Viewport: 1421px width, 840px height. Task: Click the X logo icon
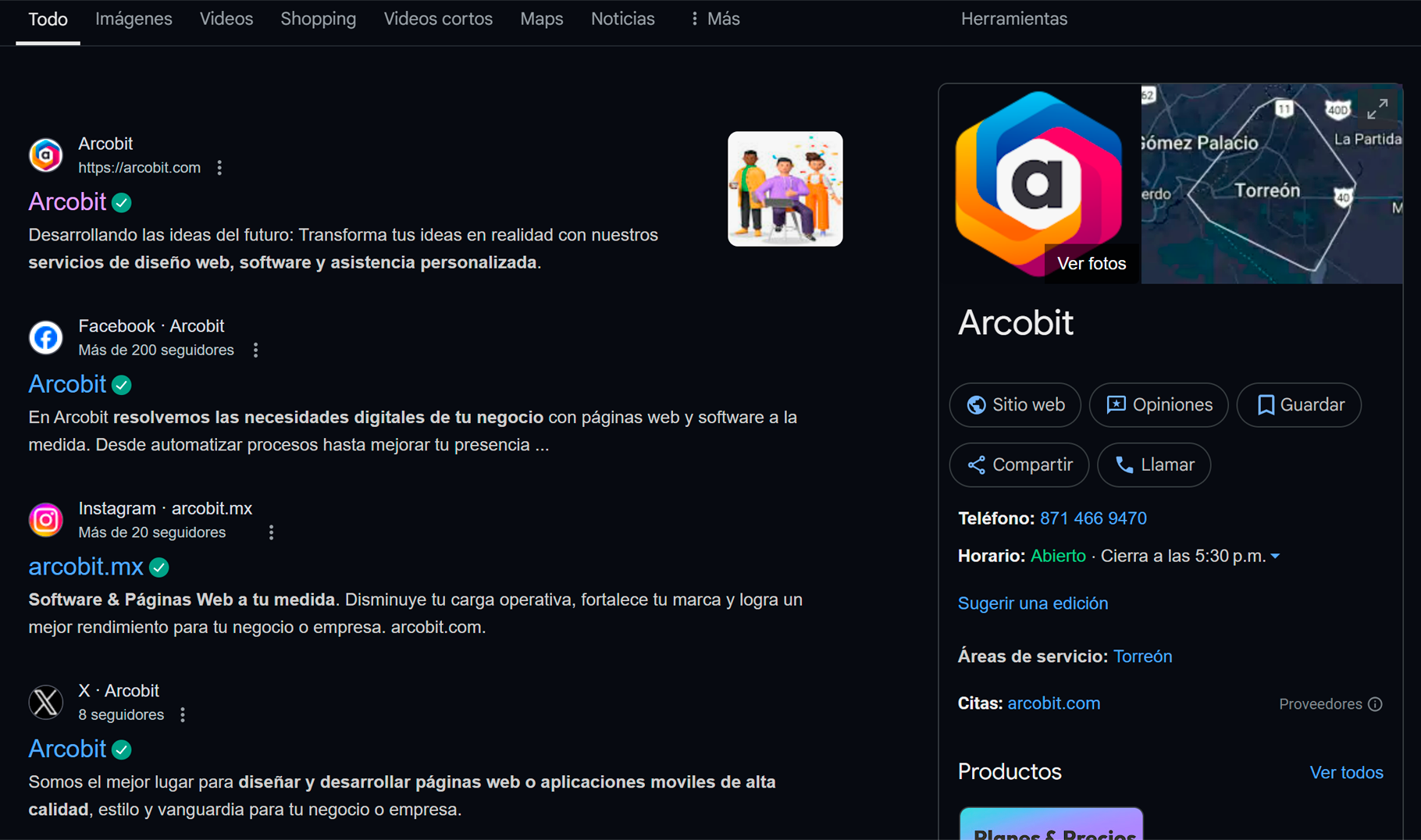[x=46, y=702]
